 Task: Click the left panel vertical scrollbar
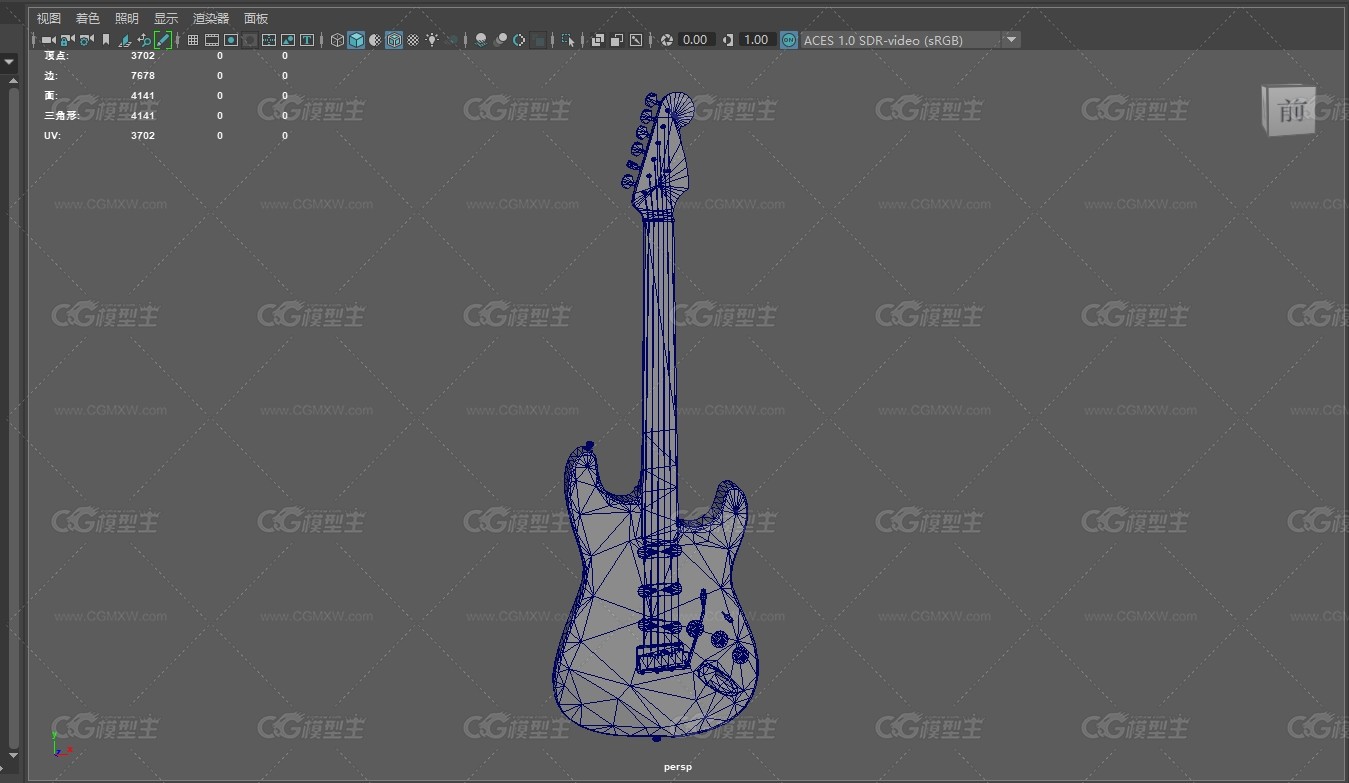coord(14,420)
